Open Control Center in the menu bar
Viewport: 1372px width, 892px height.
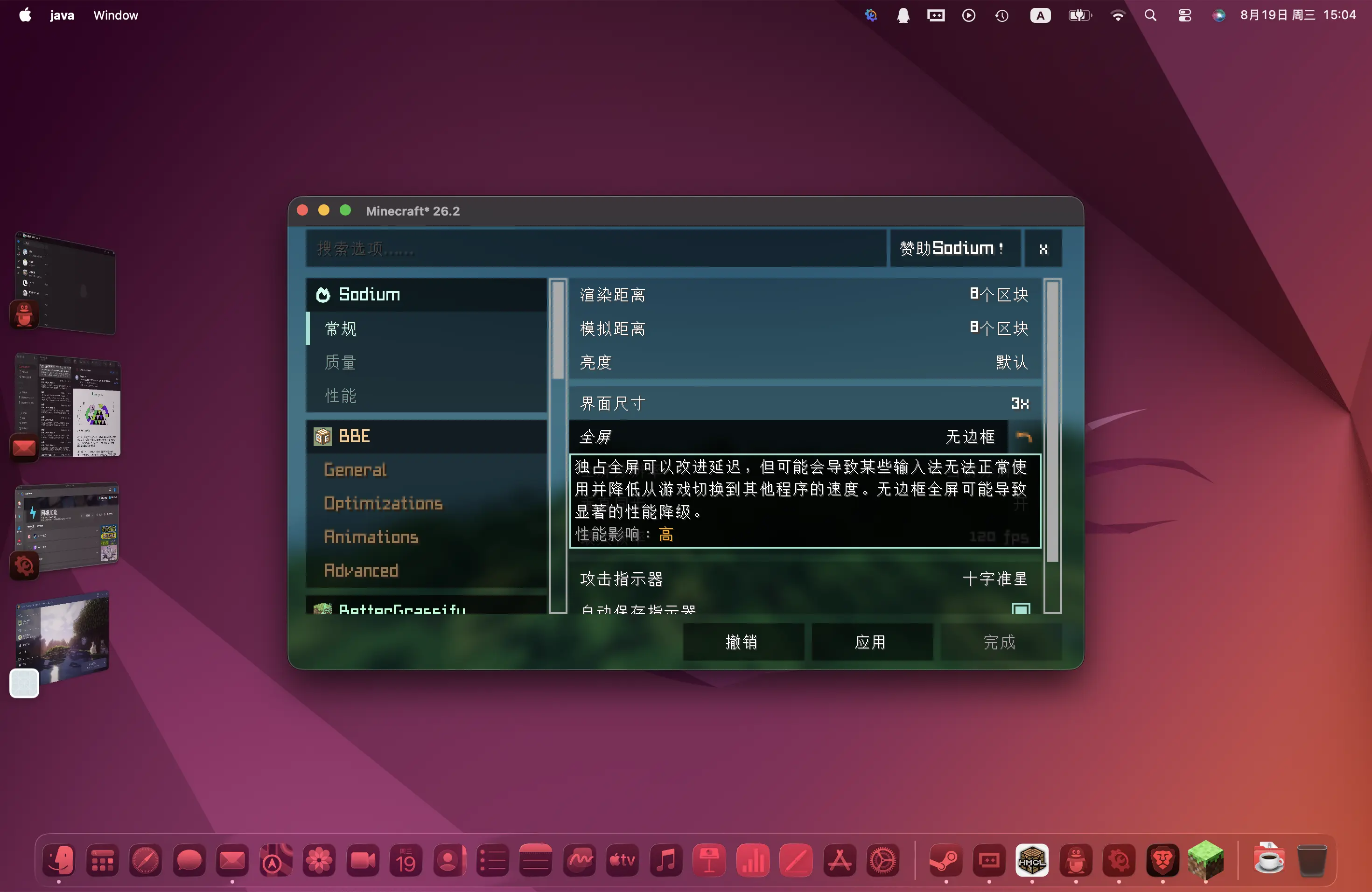[1185, 15]
